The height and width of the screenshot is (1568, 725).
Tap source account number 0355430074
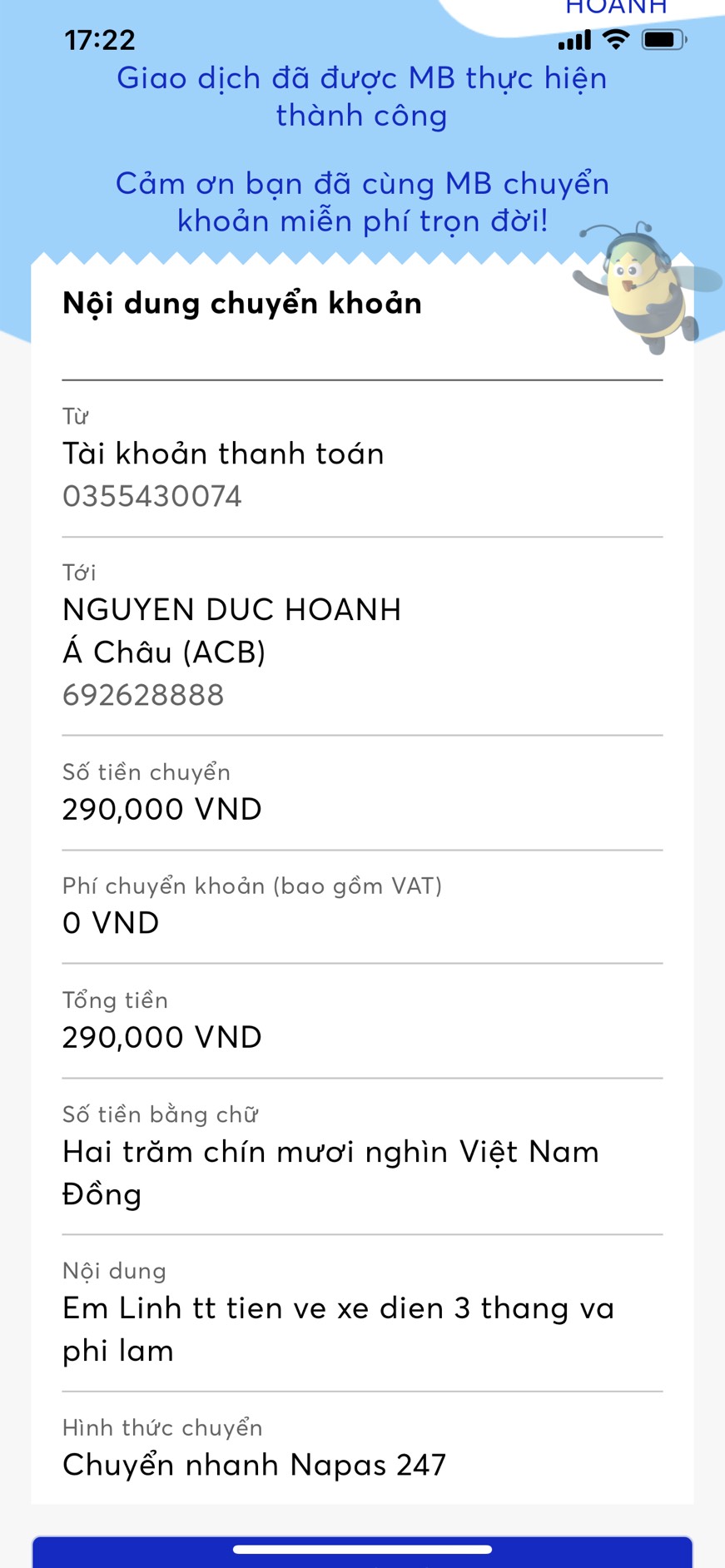click(x=152, y=497)
